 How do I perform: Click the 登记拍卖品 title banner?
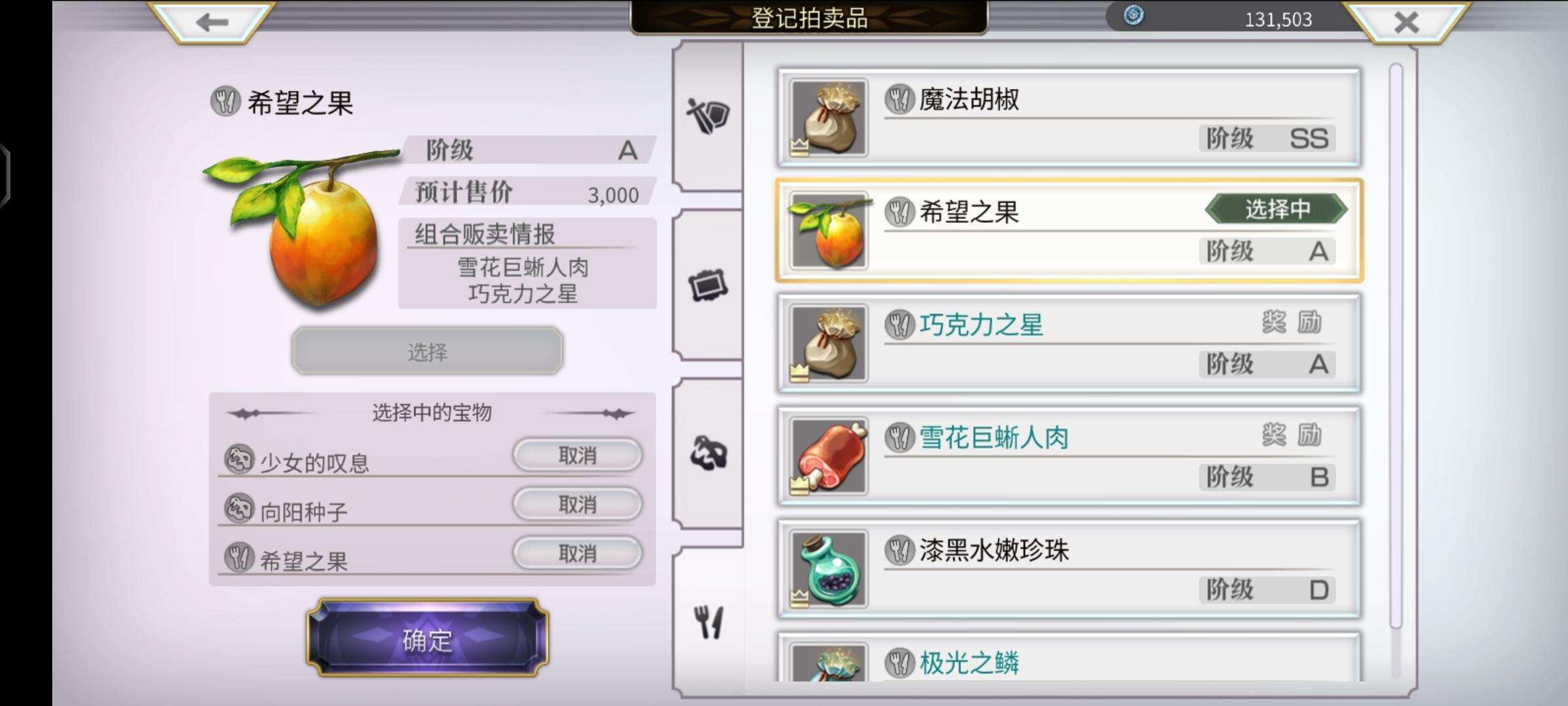[x=809, y=18]
